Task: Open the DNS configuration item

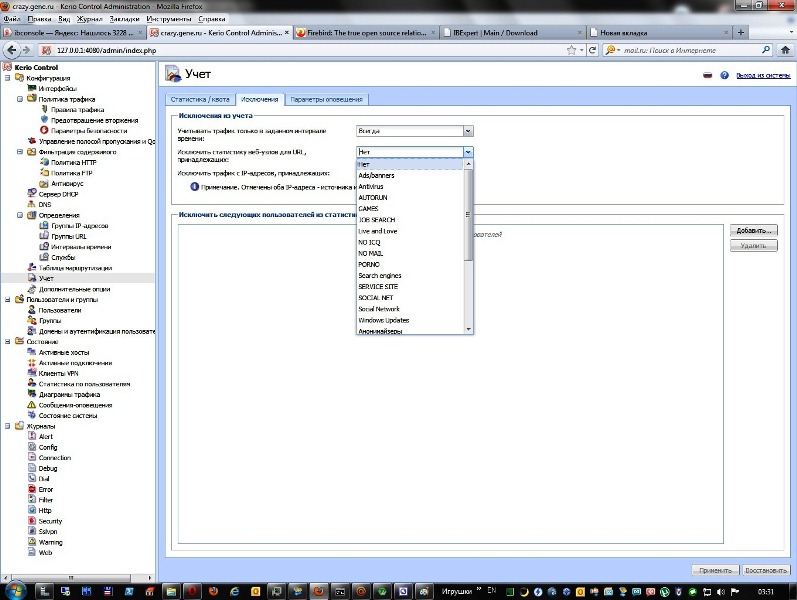Action: click(x=45, y=204)
